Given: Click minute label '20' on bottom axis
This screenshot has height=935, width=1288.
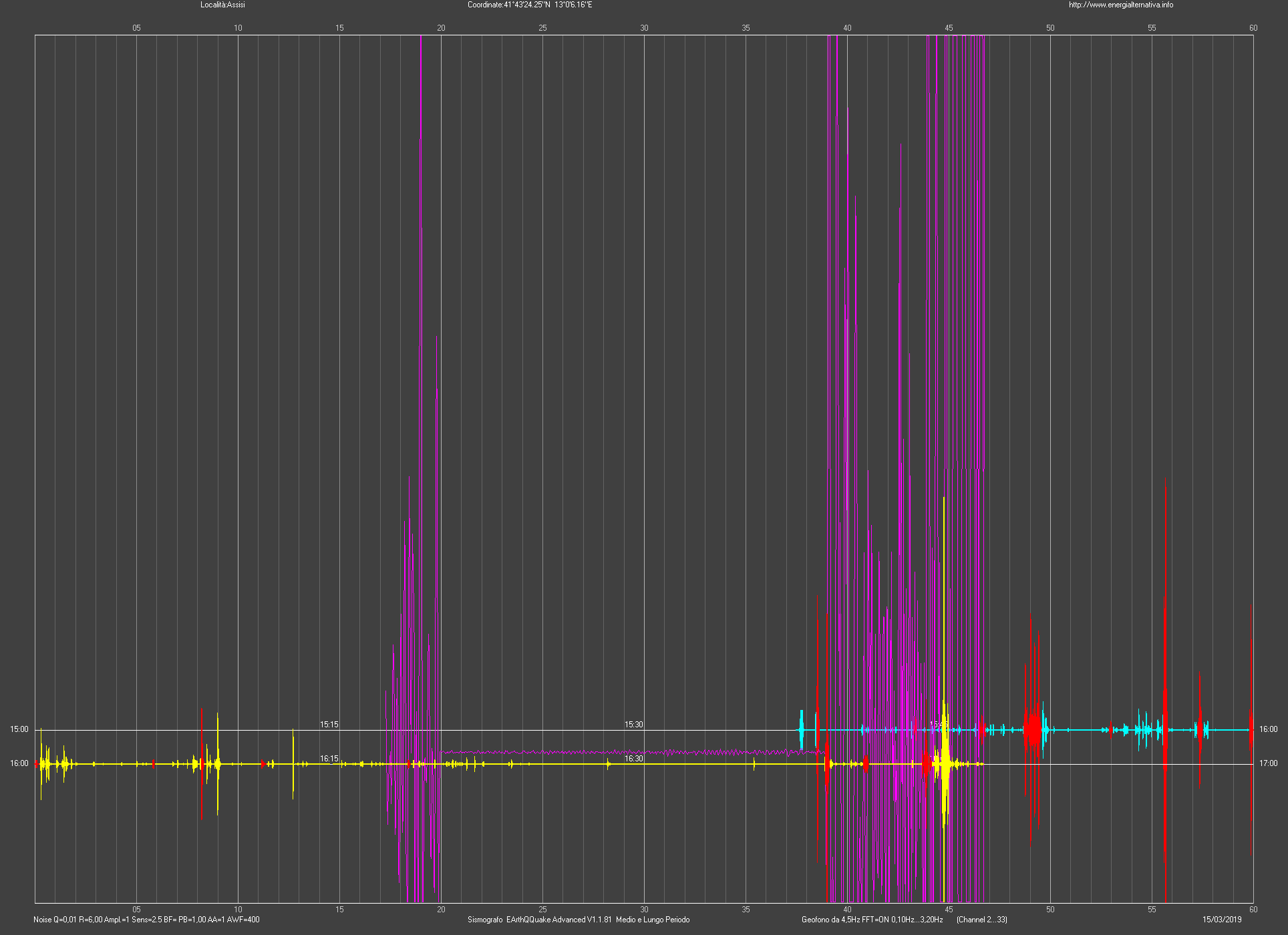Looking at the screenshot, I should [x=441, y=910].
